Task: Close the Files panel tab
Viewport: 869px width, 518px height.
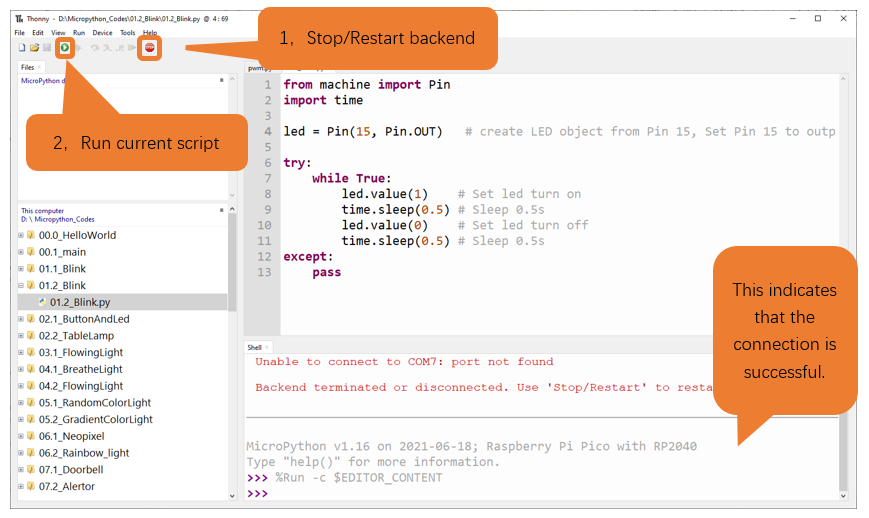Action: pos(39,67)
